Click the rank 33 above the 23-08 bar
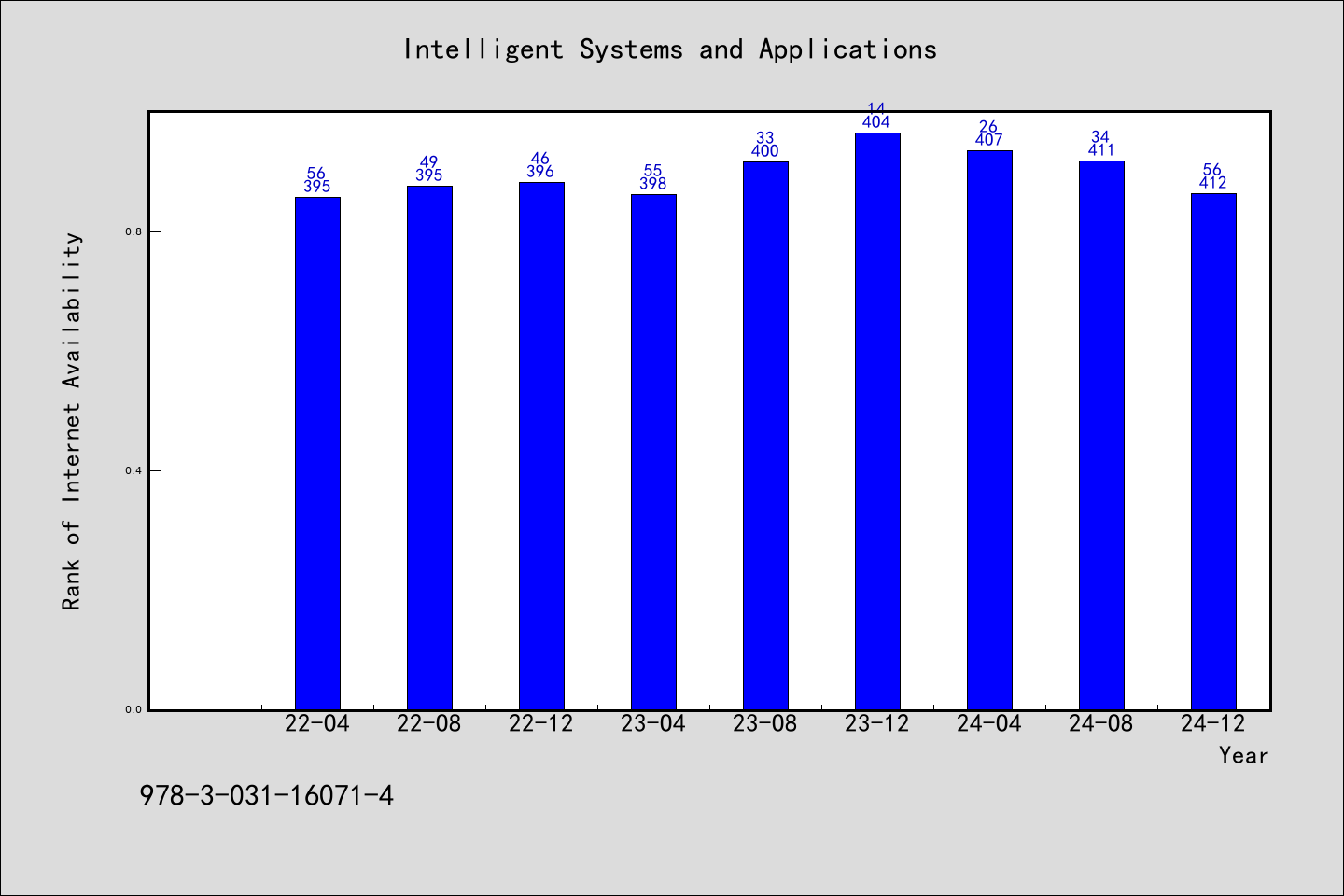Image resolution: width=1344 pixels, height=896 pixels. (764, 138)
